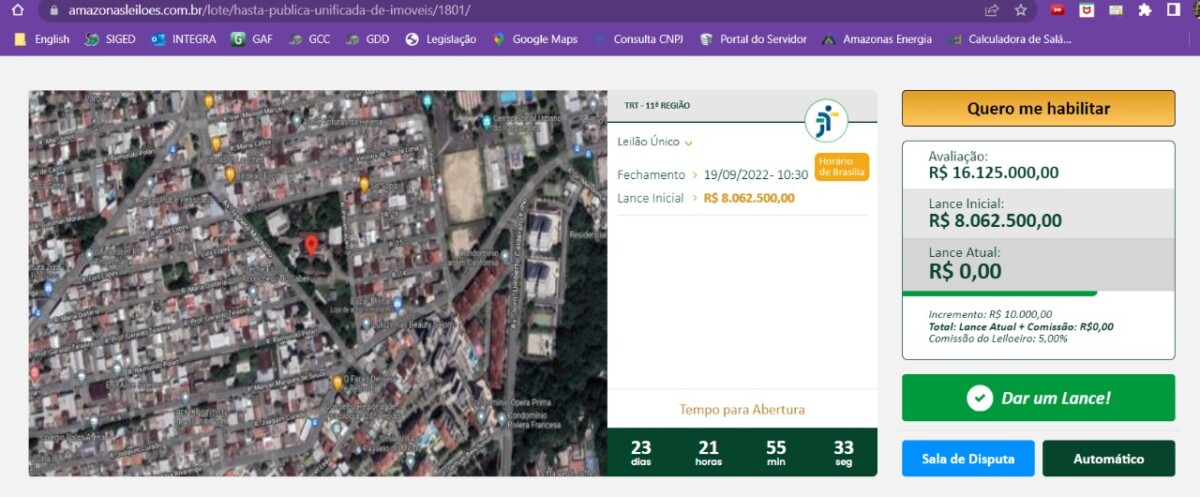Click the browser home icon

17,10
